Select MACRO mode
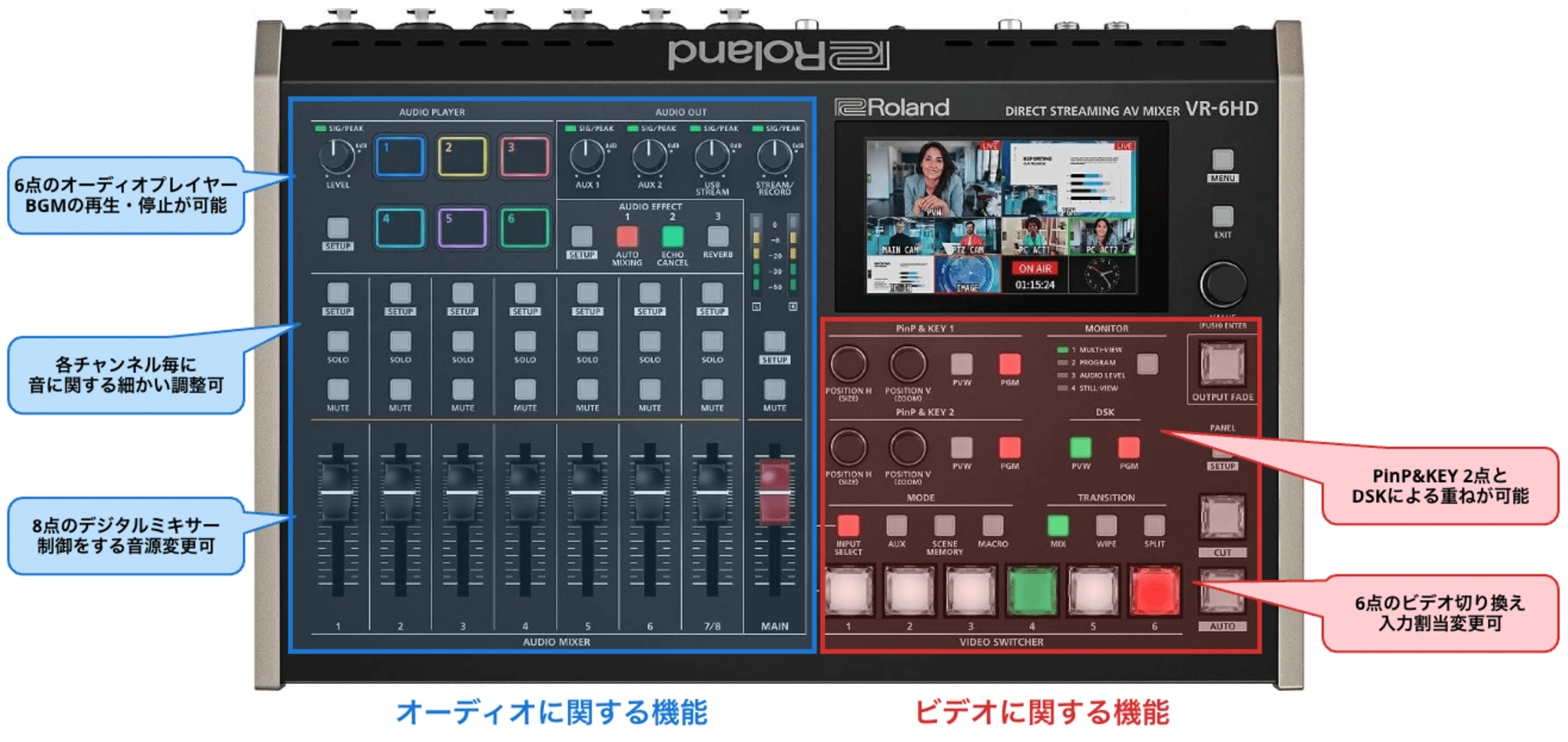Image resolution: width=1568 pixels, height=742 pixels. tap(993, 526)
